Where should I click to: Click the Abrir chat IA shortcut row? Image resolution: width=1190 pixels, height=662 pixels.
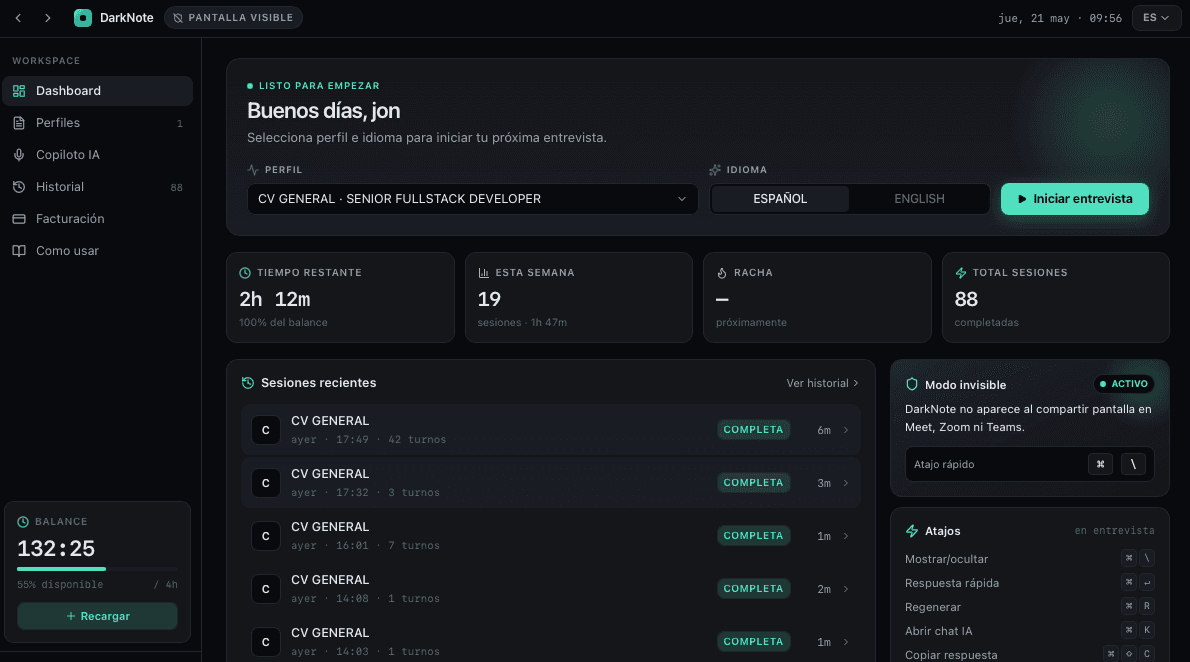click(x=1029, y=631)
